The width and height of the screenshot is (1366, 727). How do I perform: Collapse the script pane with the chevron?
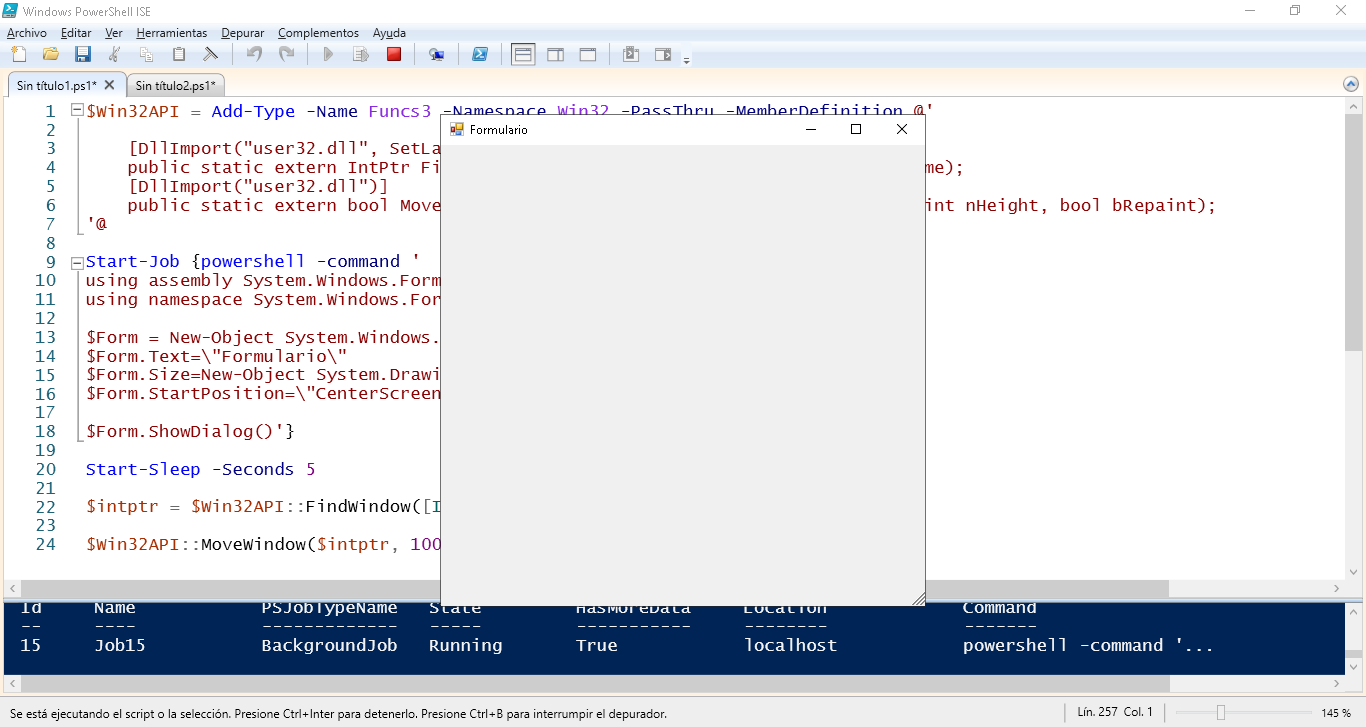(1351, 86)
